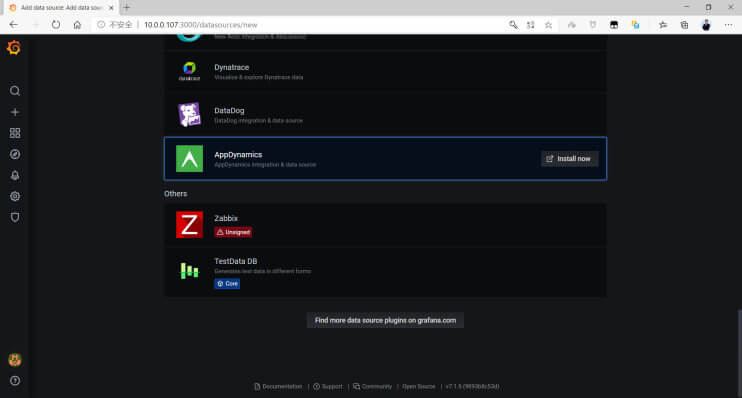Open the Open Source footer link
The image size is (742, 398).
(419, 387)
